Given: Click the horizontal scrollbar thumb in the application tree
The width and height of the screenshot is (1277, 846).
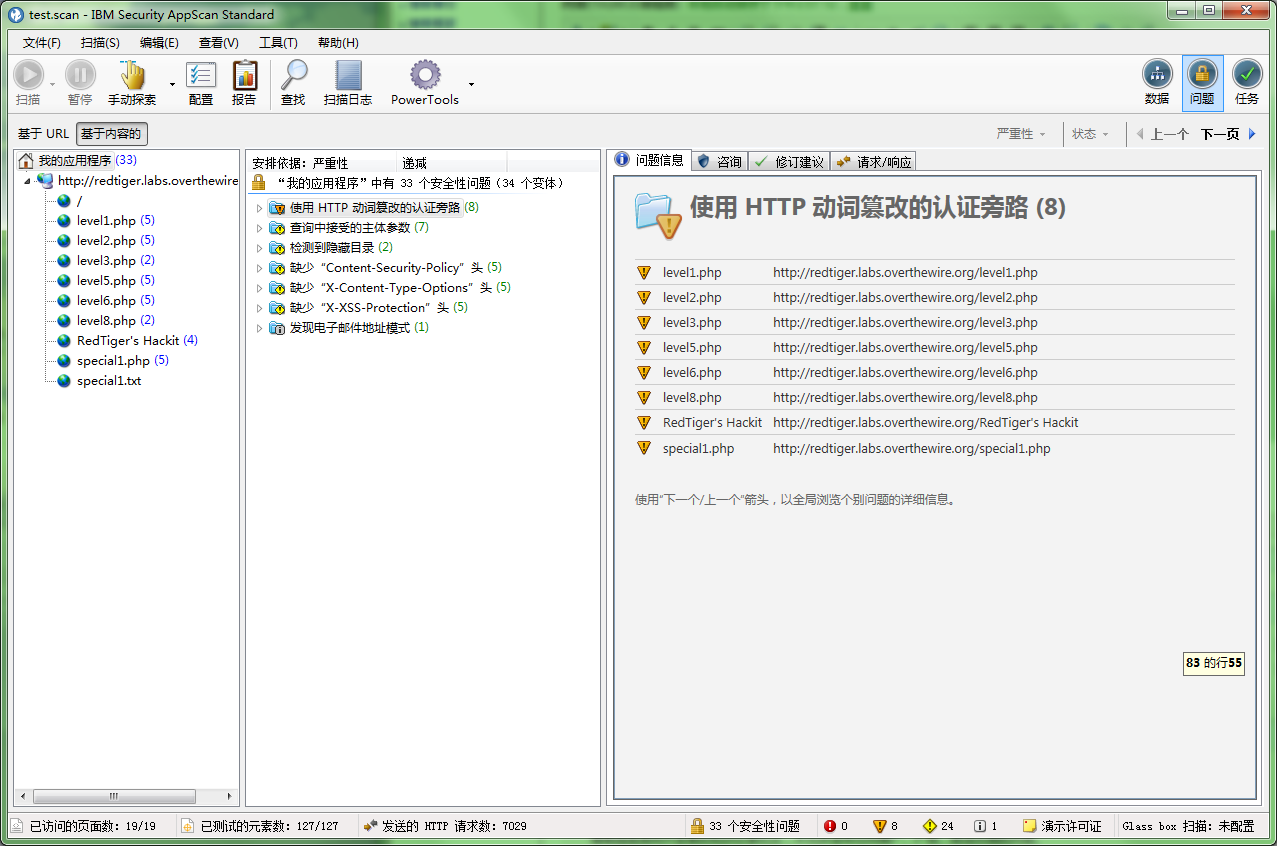Looking at the screenshot, I should pyautogui.click(x=114, y=797).
